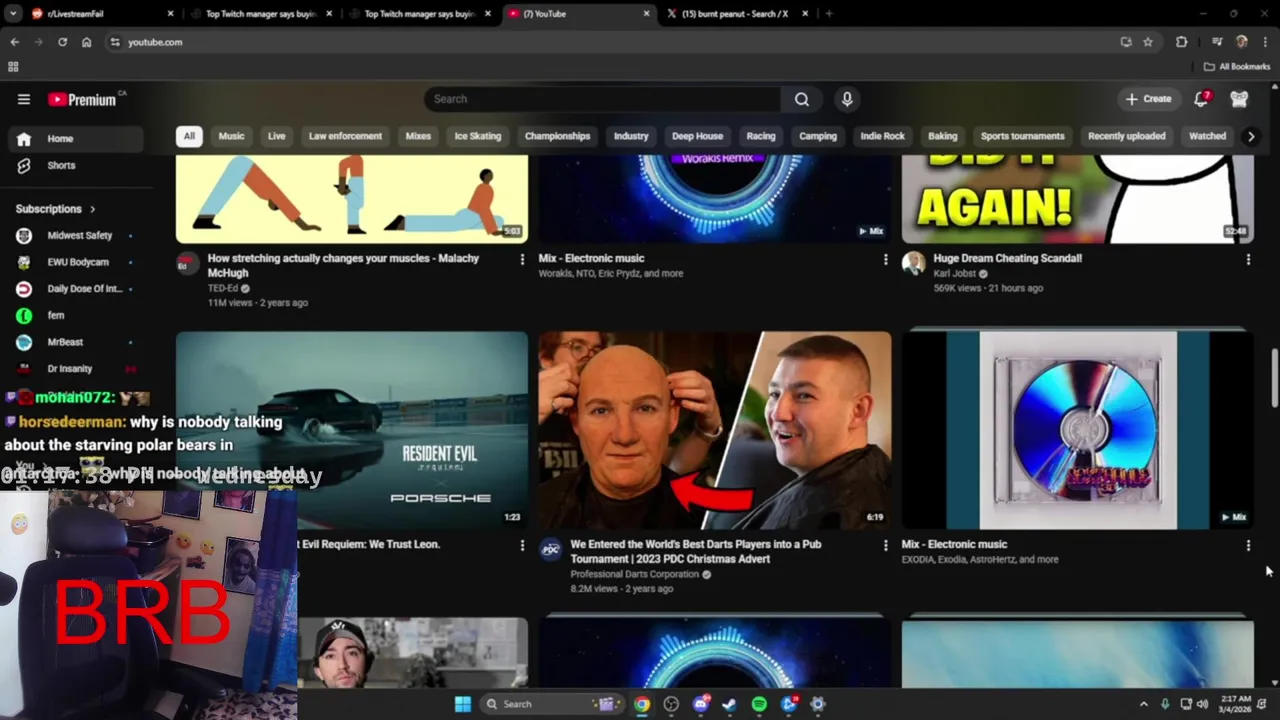
Task: Start voice search with microphone icon
Action: (x=847, y=99)
